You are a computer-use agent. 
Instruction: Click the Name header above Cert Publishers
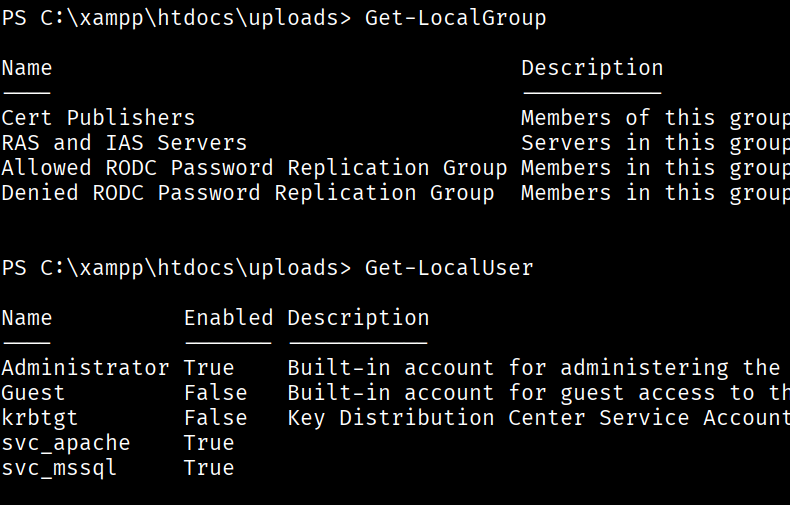click(x=27, y=68)
